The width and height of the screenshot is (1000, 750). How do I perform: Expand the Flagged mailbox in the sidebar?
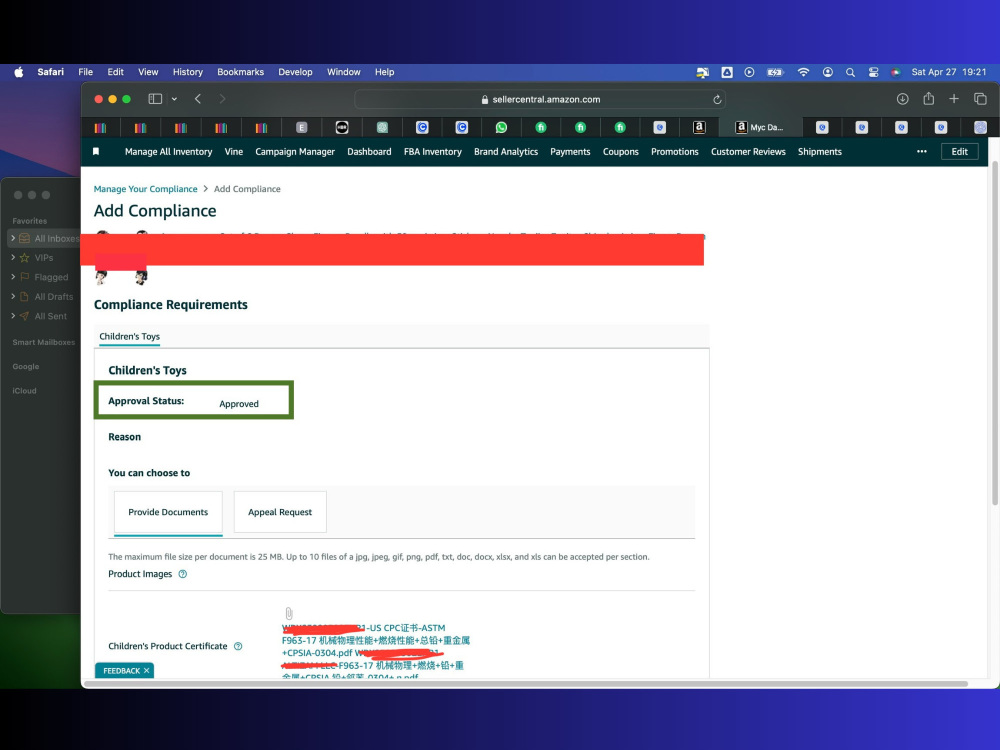[14, 277]
